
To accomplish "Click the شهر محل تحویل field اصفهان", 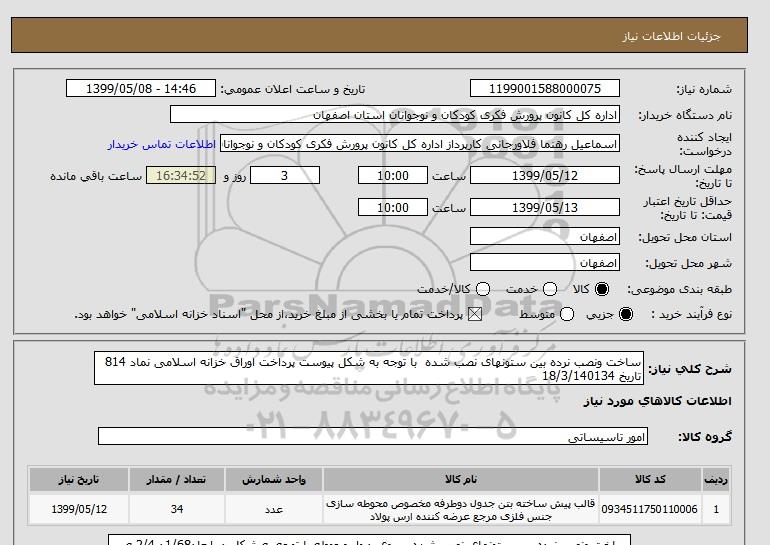I will (545, 262).
